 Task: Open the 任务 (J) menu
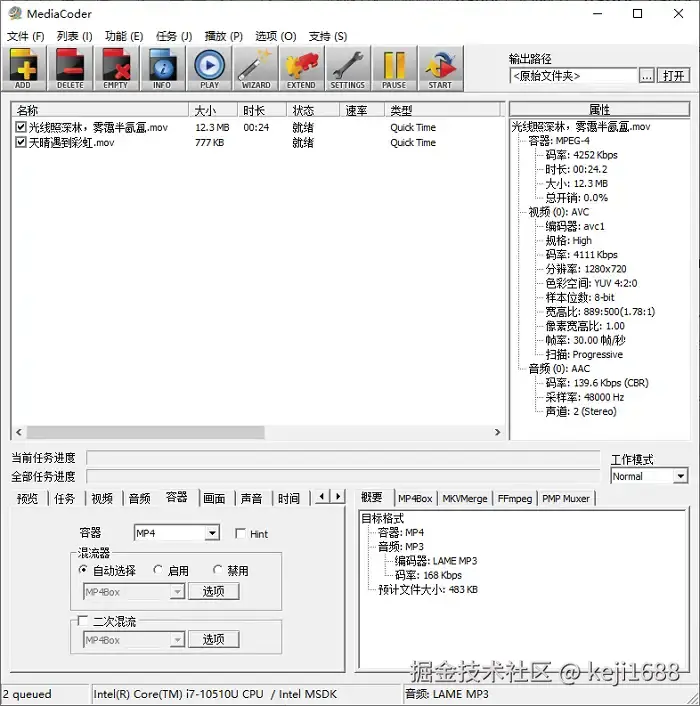(174, 36)
